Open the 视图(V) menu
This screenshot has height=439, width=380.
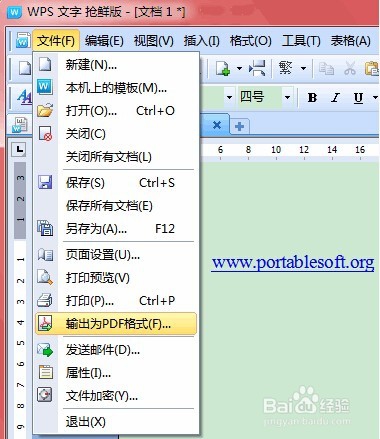tap(154, 41)
